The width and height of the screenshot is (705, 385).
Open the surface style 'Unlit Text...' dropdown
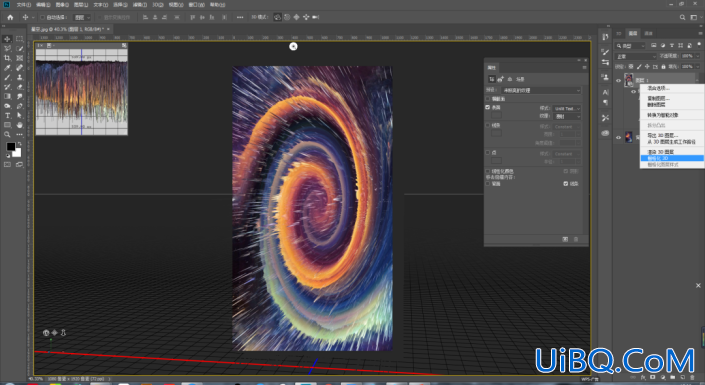(x=567, y=108)
